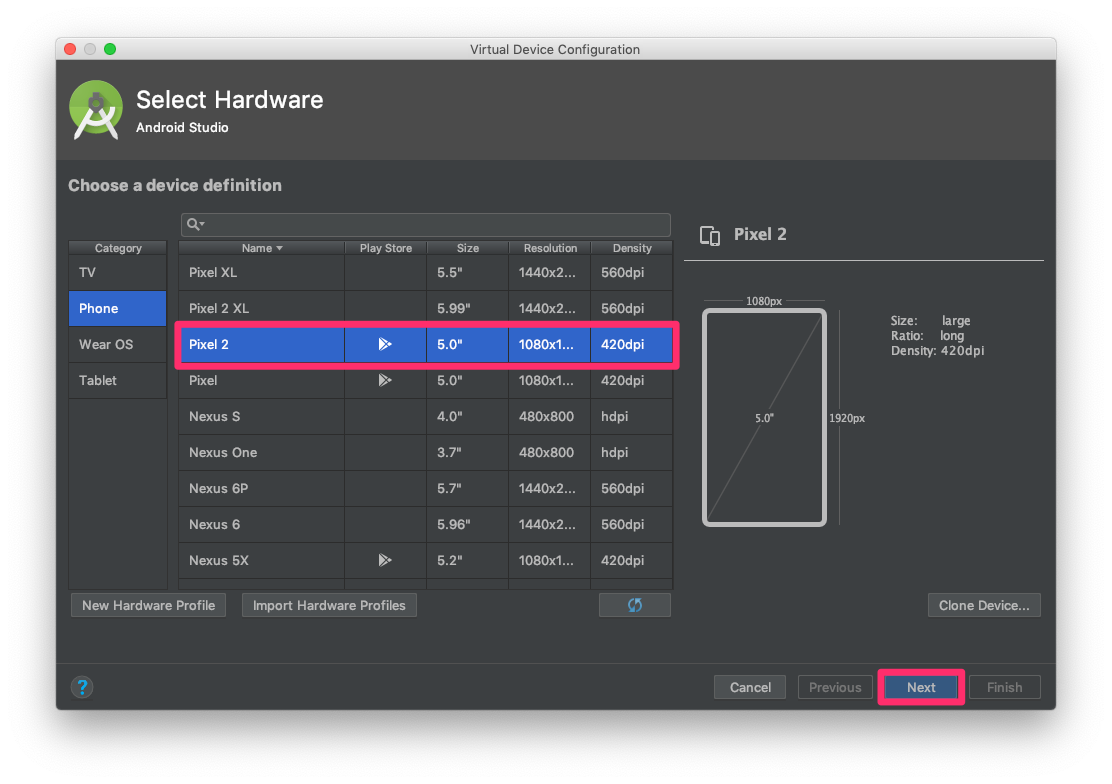Click the Category column header

tap(118, 248)
